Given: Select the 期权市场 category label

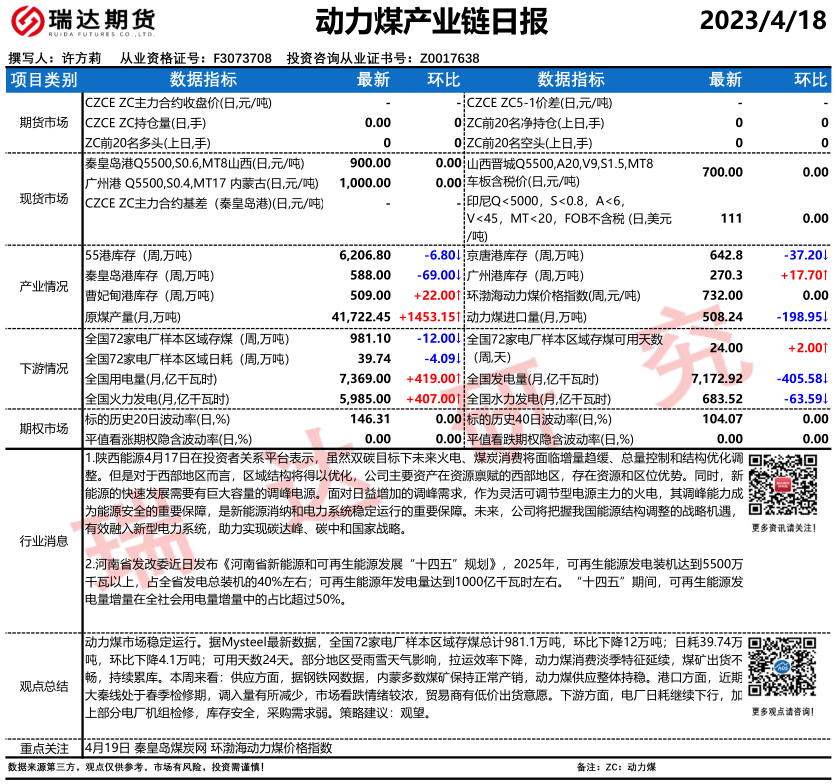Looking at the screenshot, I should click(x=44, y=428).
